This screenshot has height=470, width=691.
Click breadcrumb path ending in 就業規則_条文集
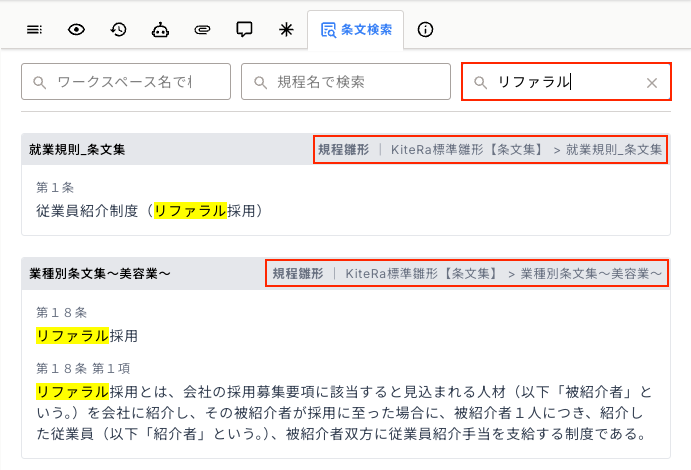[x=490, y=150]
